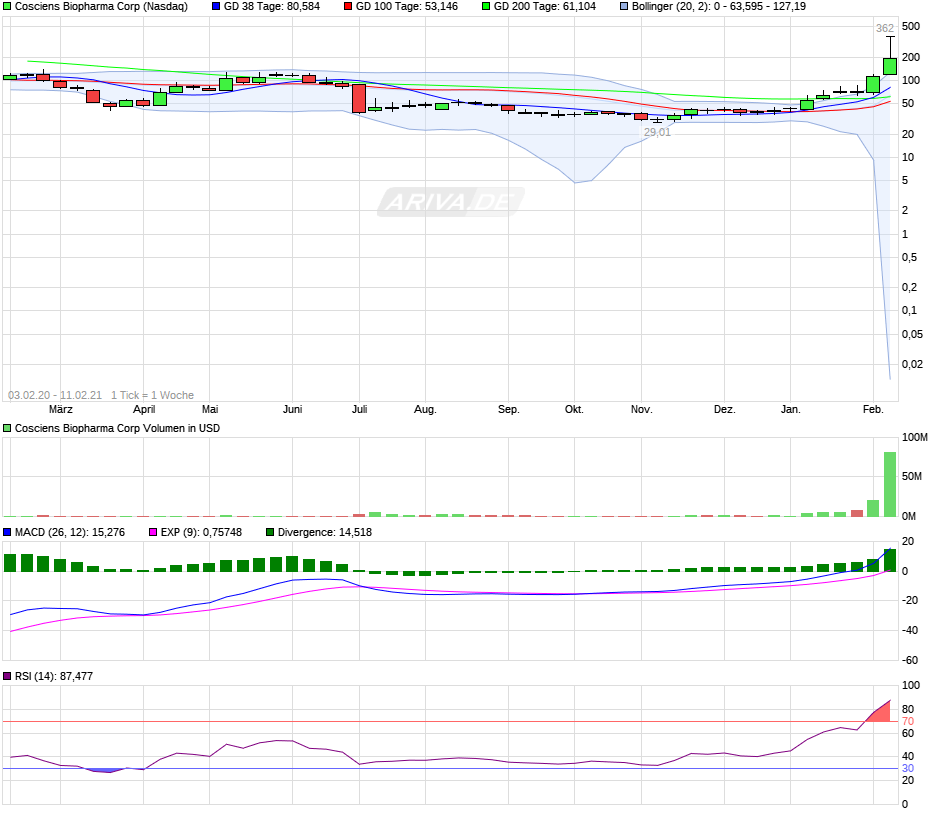Screen dimensions: 940x814
Task: Click the 'Aug.' axis label
Action: 426,409
